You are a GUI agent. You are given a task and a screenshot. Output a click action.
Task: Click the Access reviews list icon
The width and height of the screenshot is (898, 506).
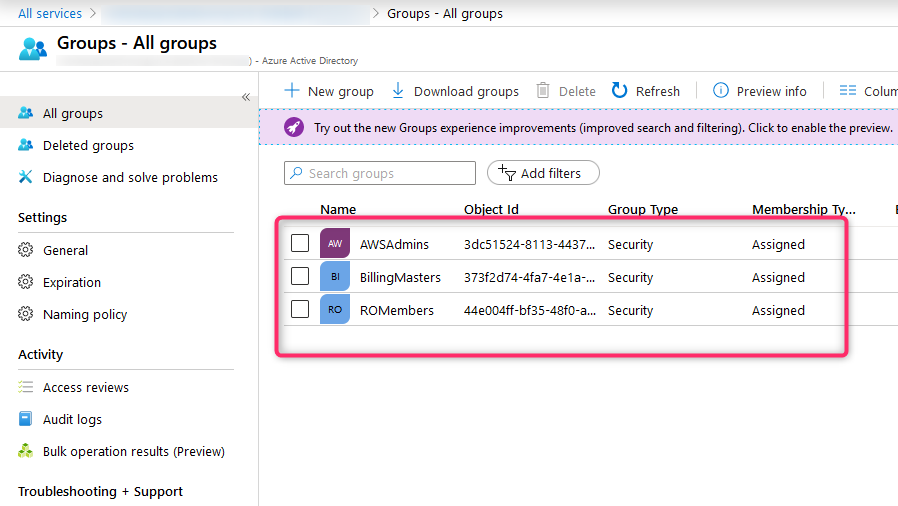(25, 387)
